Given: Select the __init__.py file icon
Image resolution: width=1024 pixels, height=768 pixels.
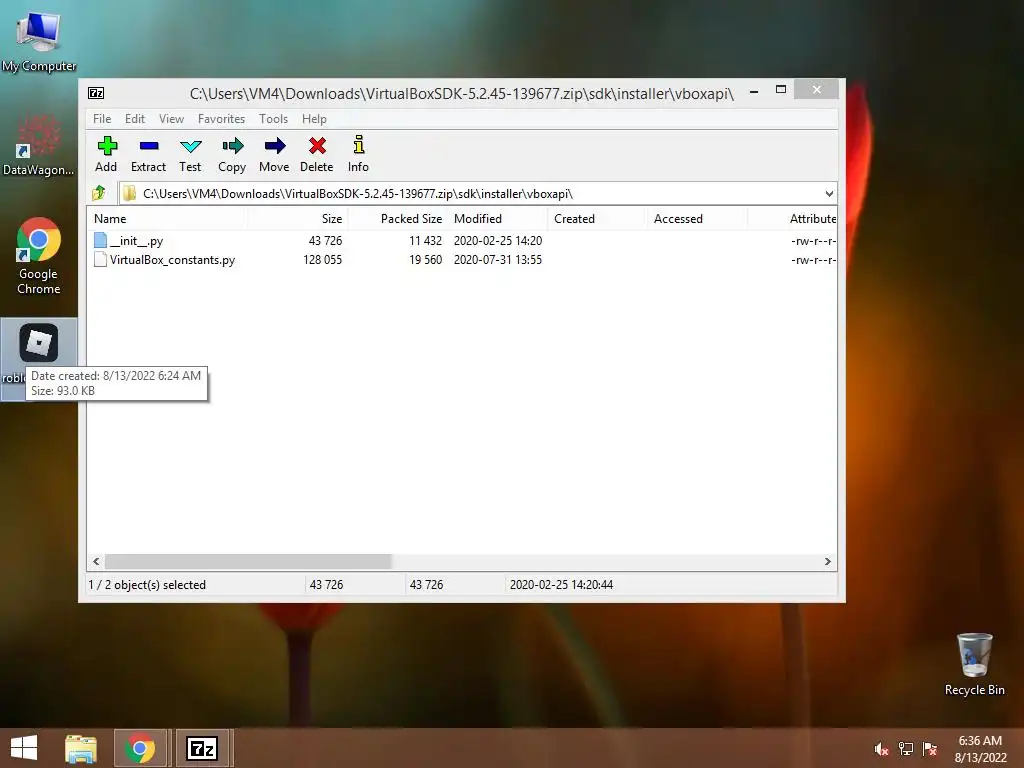Looking at the screenshot, I should pos(100,240).
